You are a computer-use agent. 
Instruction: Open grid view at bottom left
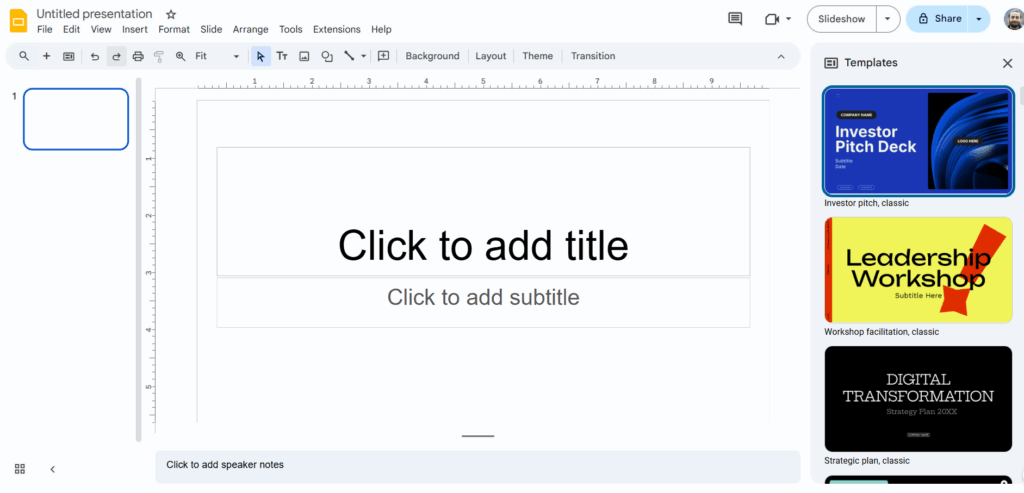(x=20, y=469)
